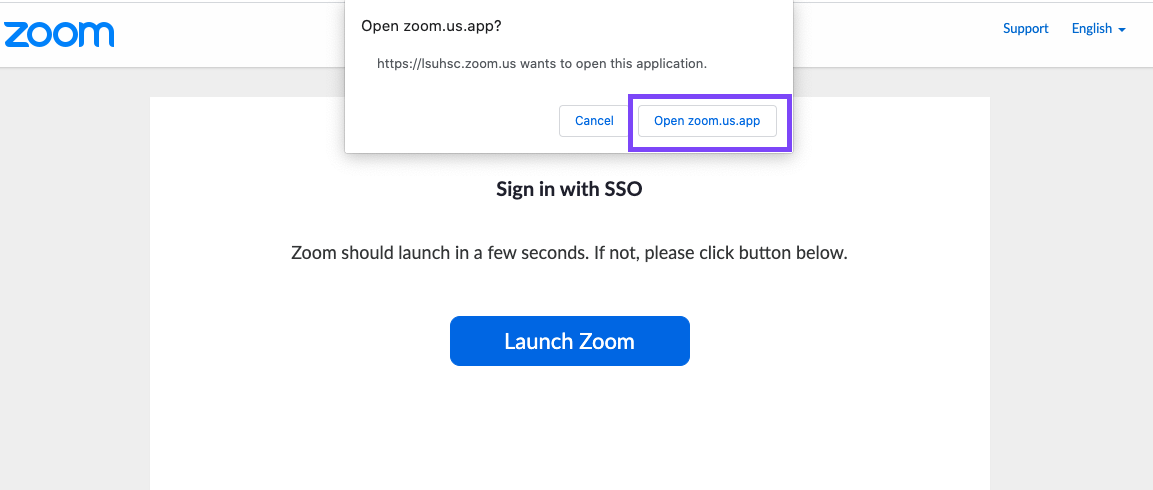
Task: Click the Zoom logo
Action: pos(59,33)
